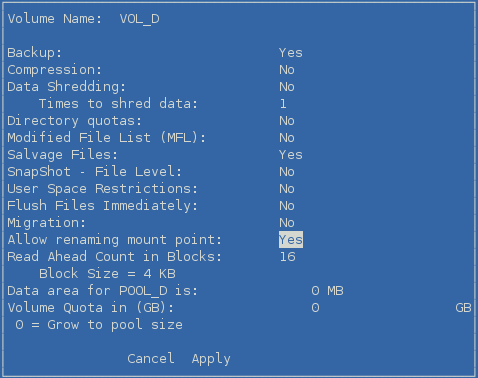Toggle Flush Files Immediately value
Screen dimensions: 478x378
click(x=287, y=206)
